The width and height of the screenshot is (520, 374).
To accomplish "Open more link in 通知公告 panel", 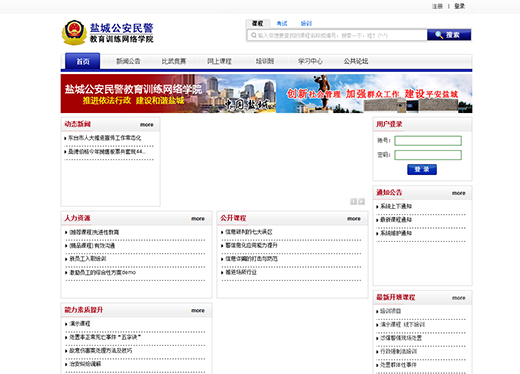I will (459, 193).
